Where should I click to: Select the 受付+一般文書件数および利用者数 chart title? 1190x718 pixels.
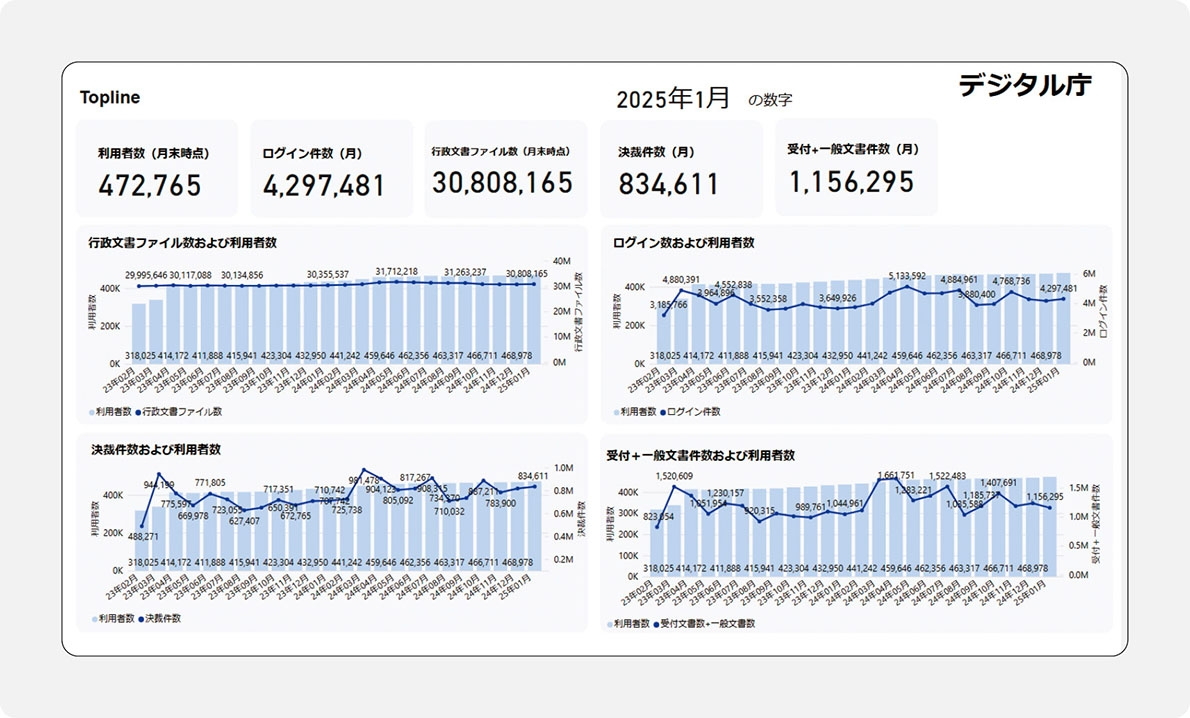700,455
